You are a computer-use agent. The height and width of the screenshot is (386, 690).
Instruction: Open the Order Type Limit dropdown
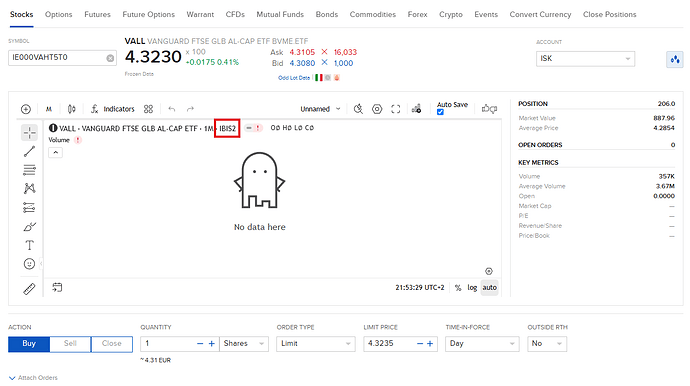(x=316, y=344)
